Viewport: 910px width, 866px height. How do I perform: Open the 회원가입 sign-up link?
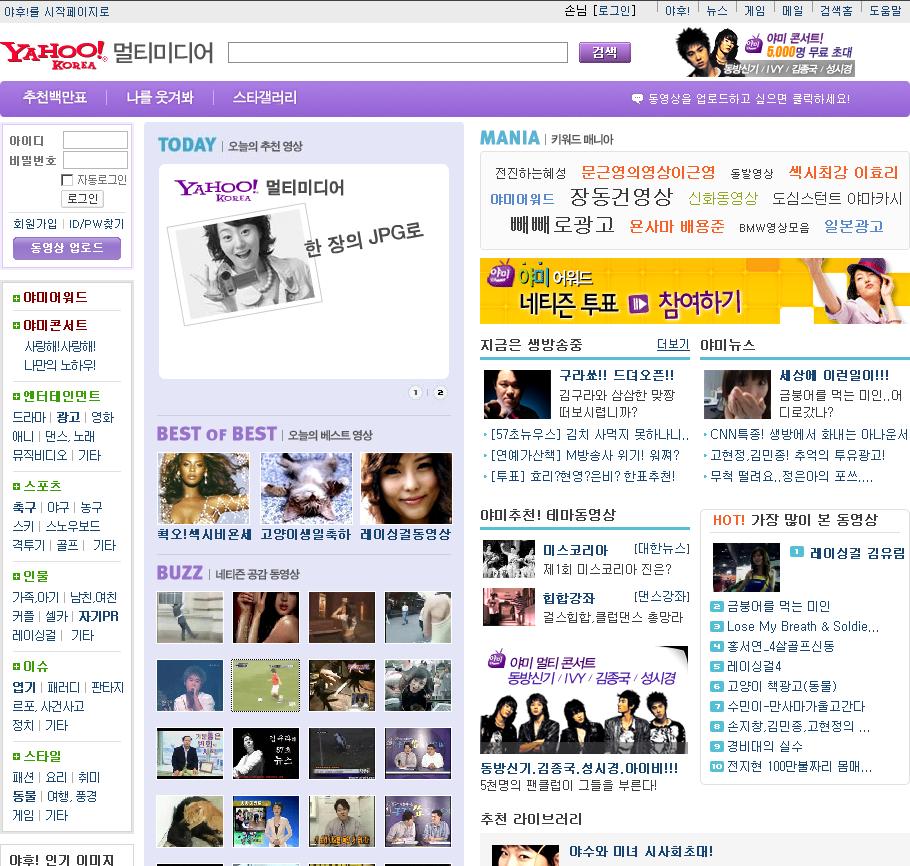tap(35, 224)
